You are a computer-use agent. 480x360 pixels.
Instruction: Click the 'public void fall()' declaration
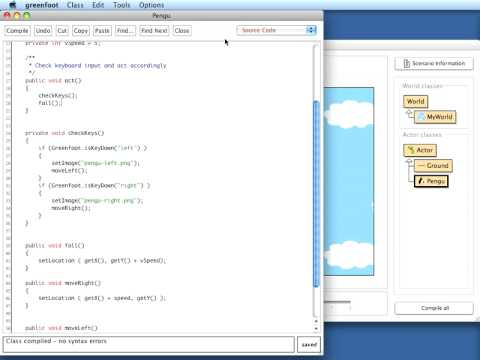tap(55, 246)
